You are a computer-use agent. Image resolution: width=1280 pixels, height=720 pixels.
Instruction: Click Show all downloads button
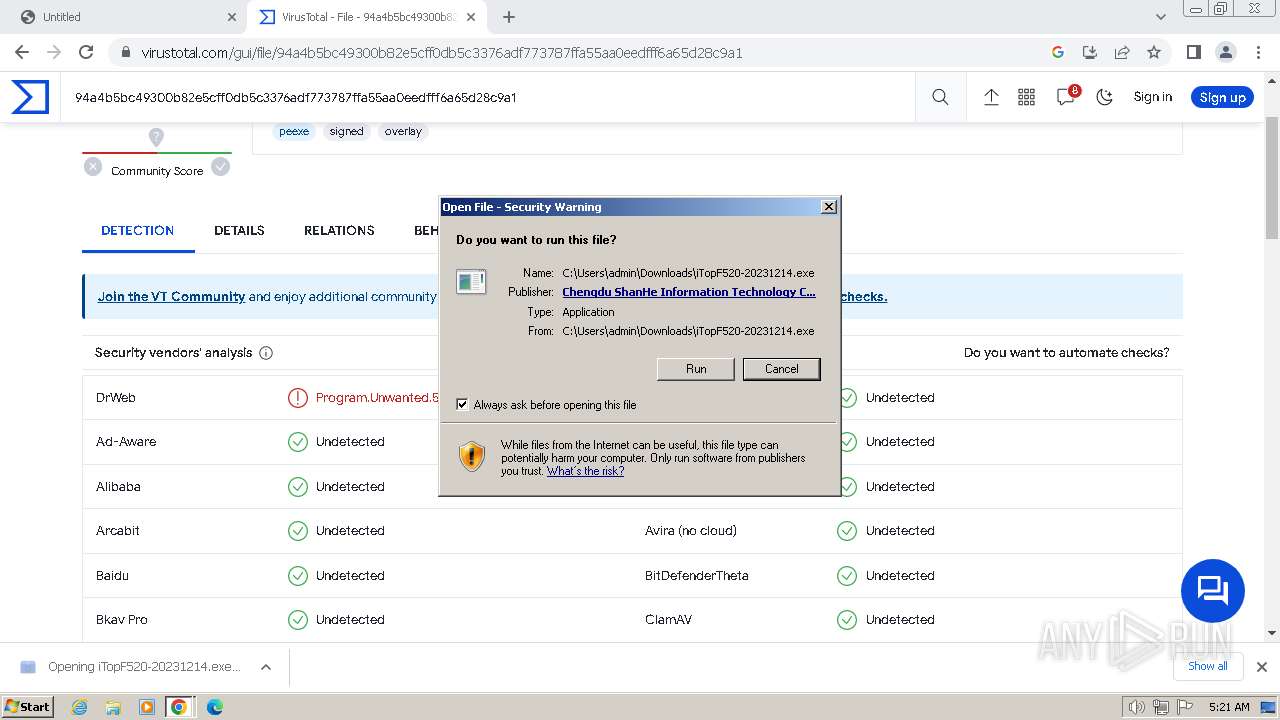click(x=1208, y=666)
